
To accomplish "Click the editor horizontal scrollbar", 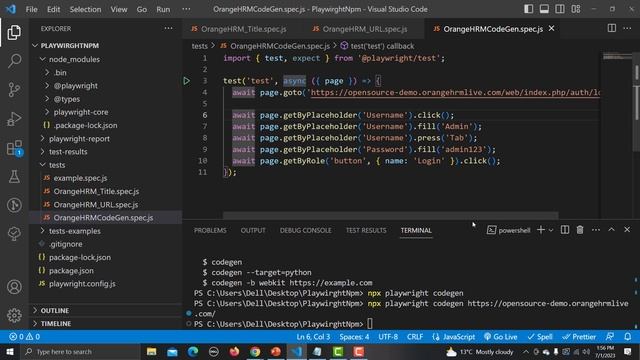I will [390, 215].
